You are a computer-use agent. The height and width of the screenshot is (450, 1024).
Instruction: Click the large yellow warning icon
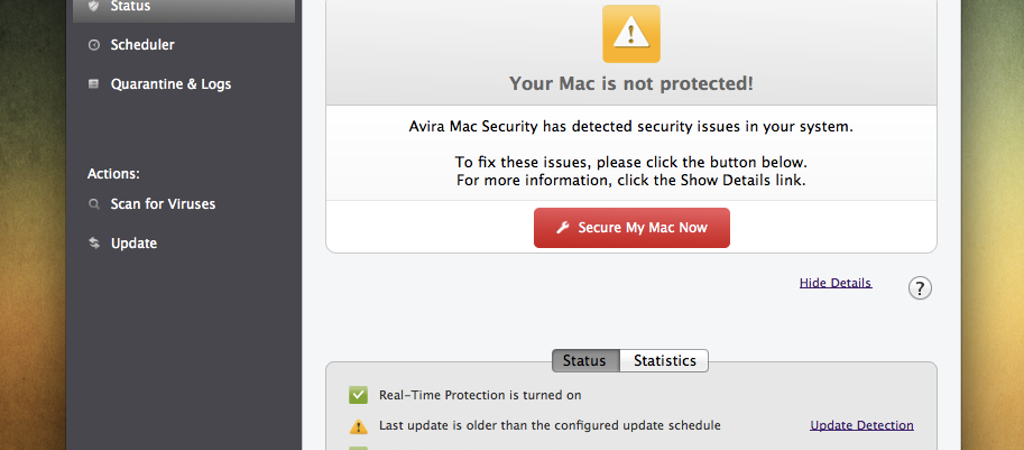tap(631, 34)
